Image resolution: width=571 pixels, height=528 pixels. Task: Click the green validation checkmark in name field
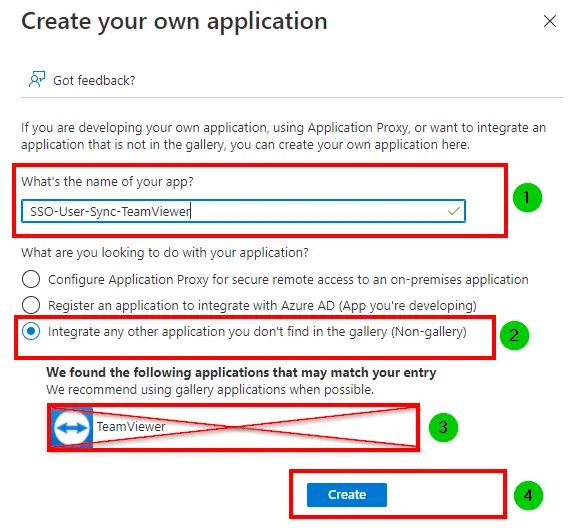[453, 211]
